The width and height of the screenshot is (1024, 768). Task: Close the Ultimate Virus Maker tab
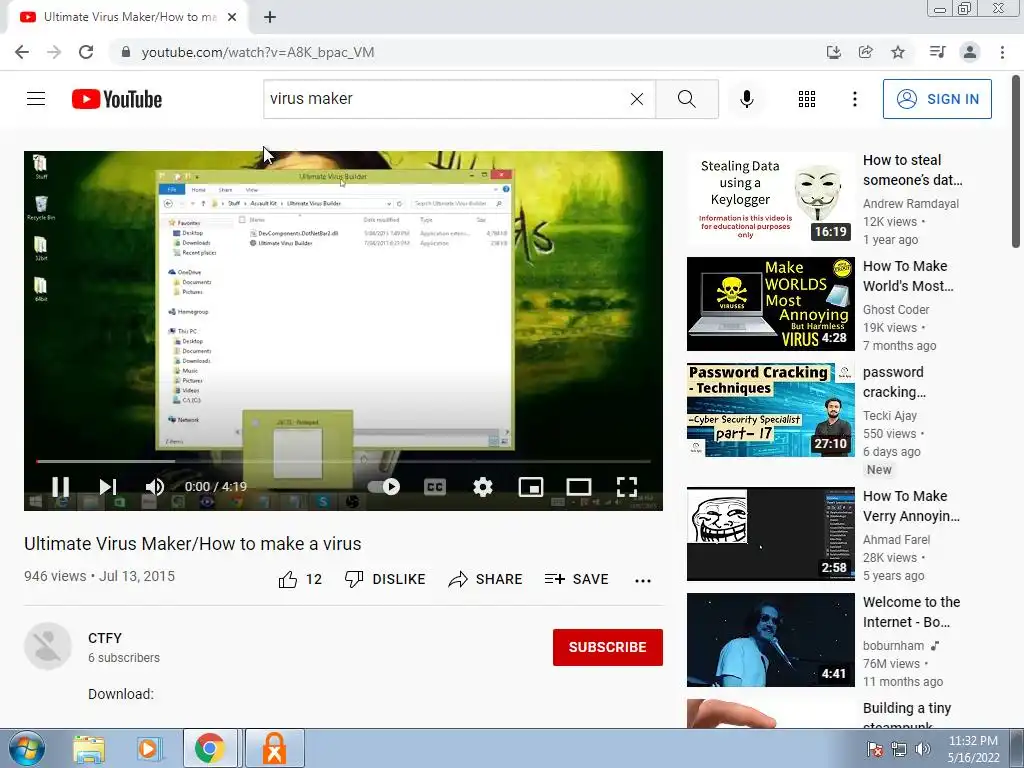pos(232,17)
